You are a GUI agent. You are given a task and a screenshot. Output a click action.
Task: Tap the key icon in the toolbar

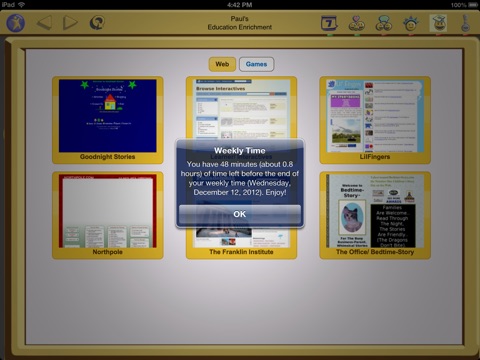point(465,23)
